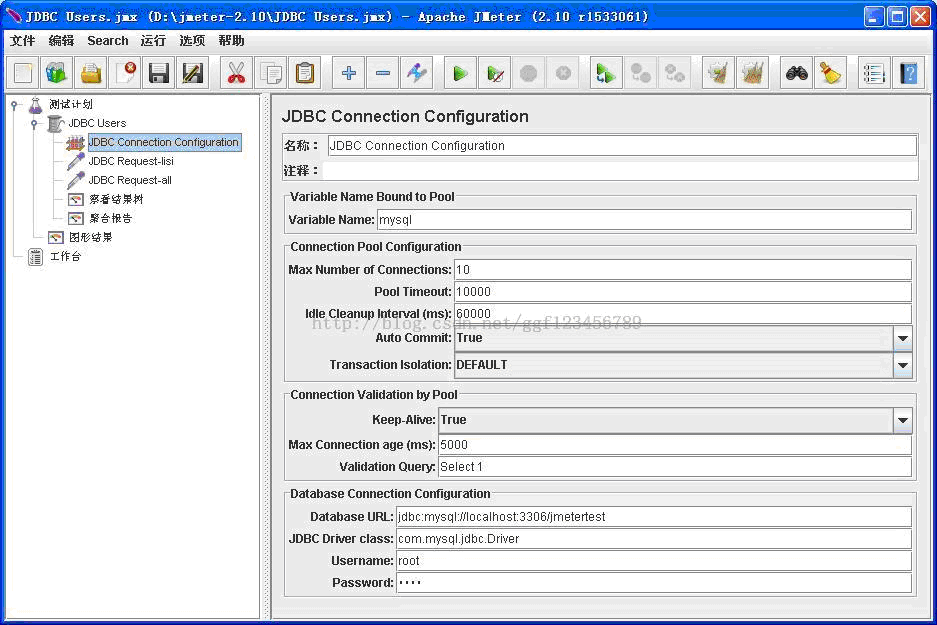Expand all with the plus icon

click(x=348, y=73)
